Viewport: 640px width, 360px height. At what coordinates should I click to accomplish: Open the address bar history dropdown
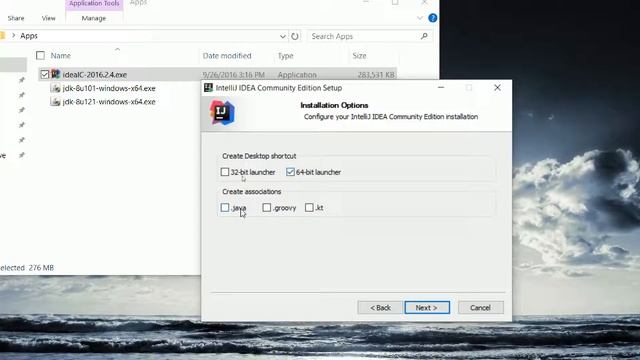pyautogui.click(x=282, y=36)
